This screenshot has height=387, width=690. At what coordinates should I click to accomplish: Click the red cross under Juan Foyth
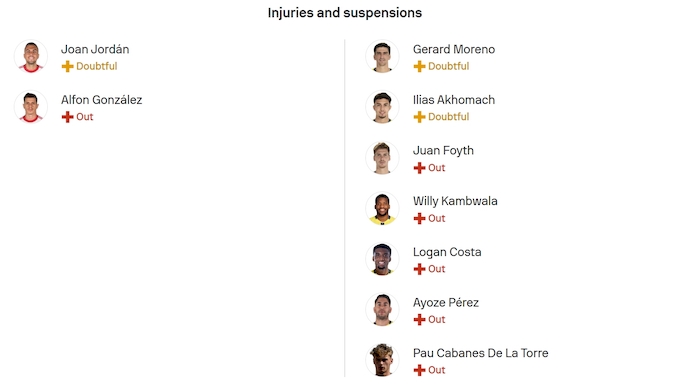point(419,168)
